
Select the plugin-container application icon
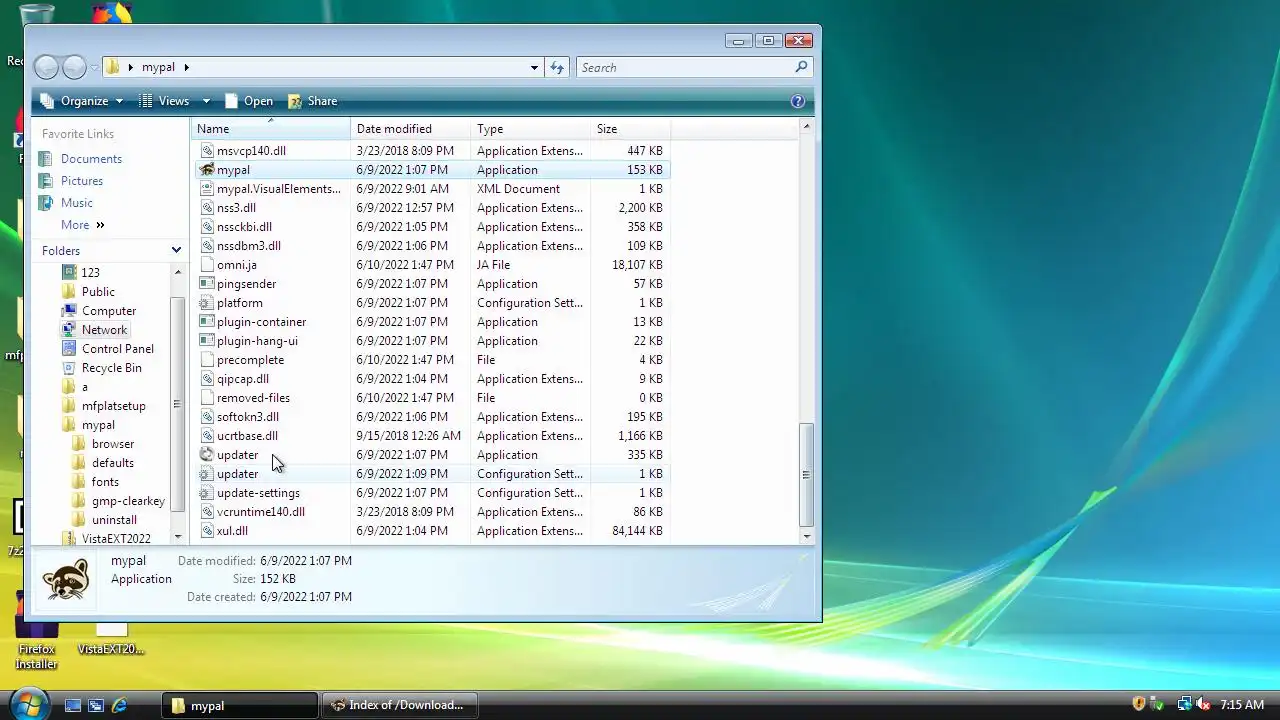[x=207, y=322]
